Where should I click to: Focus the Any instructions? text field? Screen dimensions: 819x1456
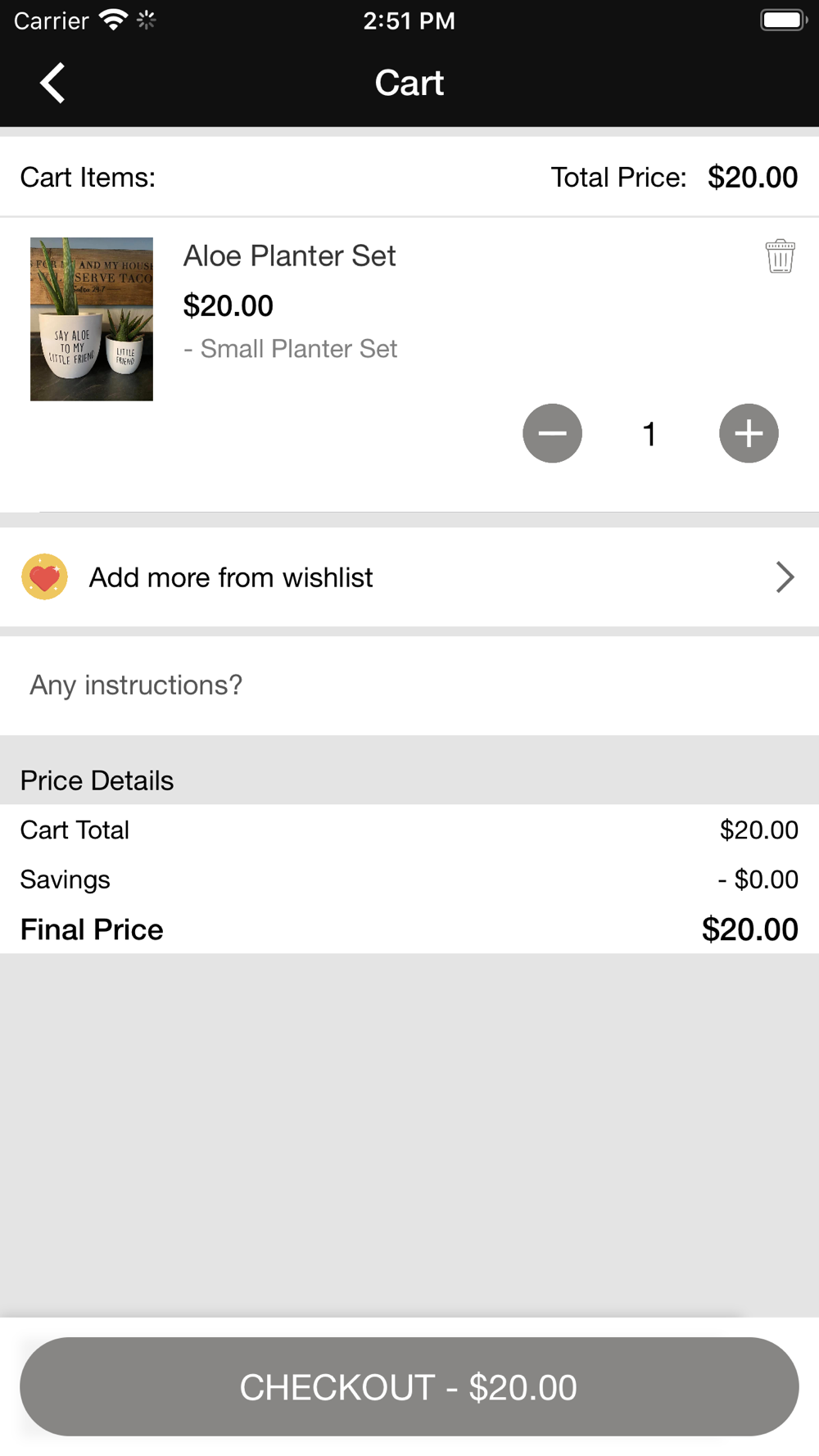click(x=409, y=685)
